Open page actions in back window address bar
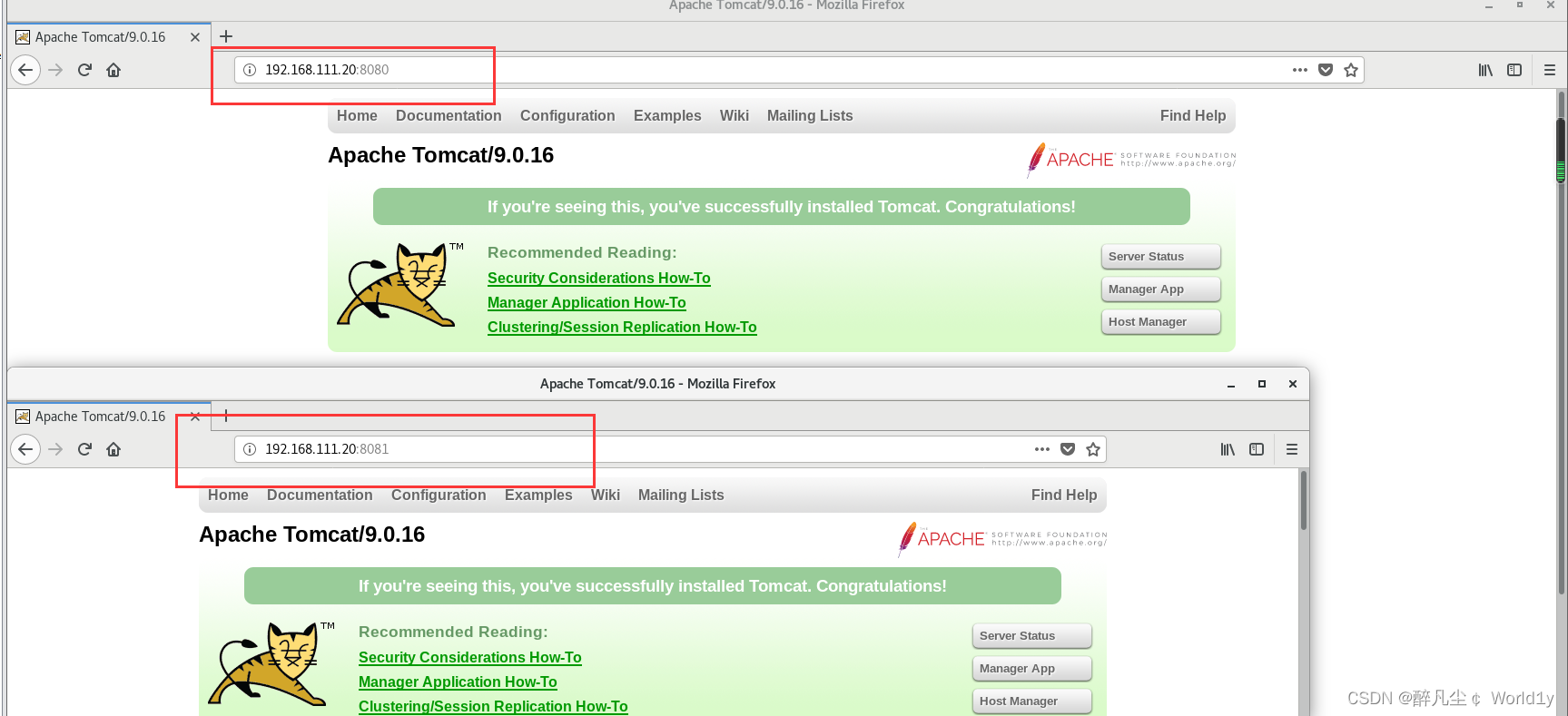This screenshot has width=1568, height=716. pyautogui.click(x=1300, y=70)
